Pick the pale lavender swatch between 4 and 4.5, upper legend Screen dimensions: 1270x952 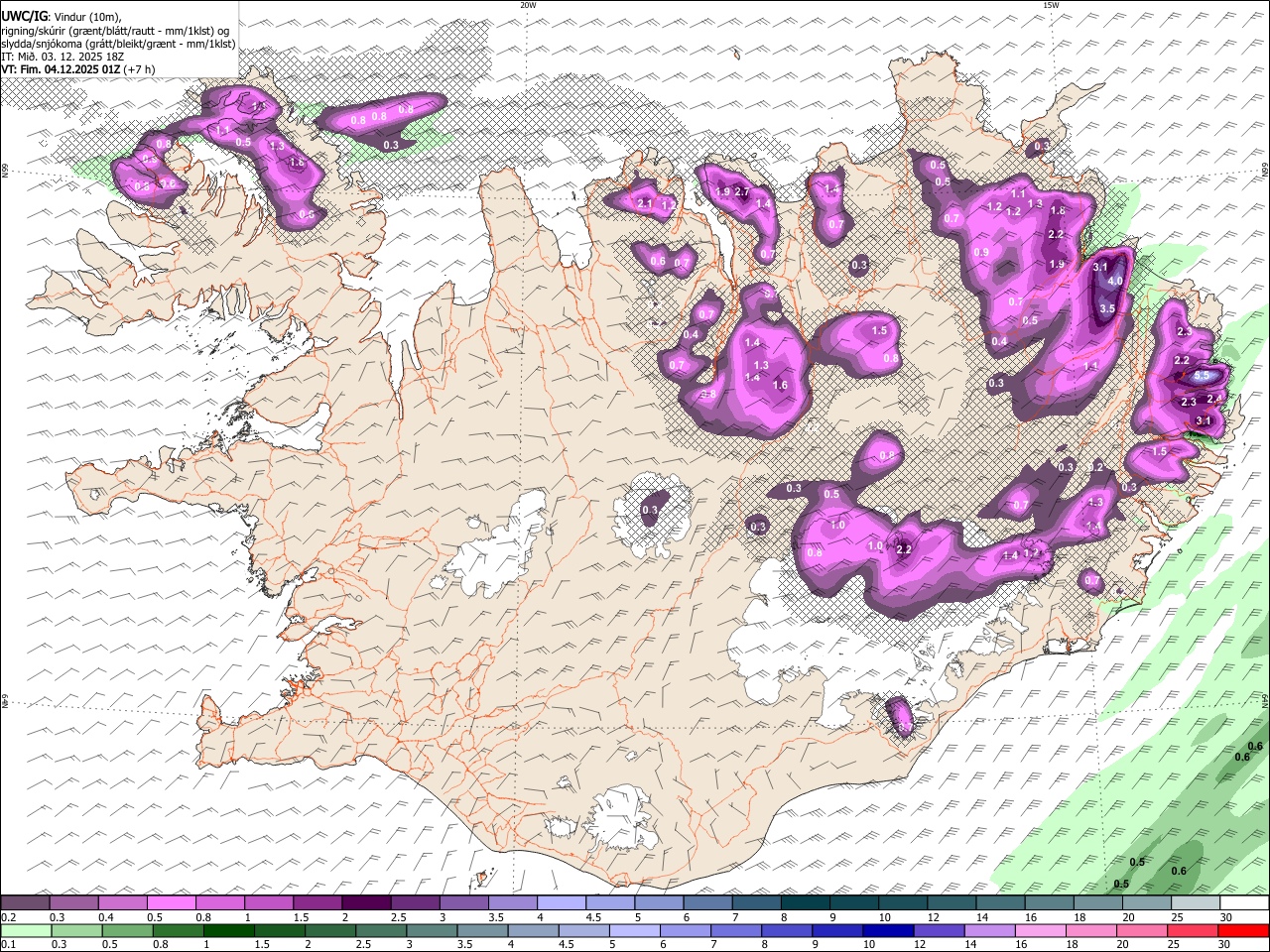click(561, 903)
